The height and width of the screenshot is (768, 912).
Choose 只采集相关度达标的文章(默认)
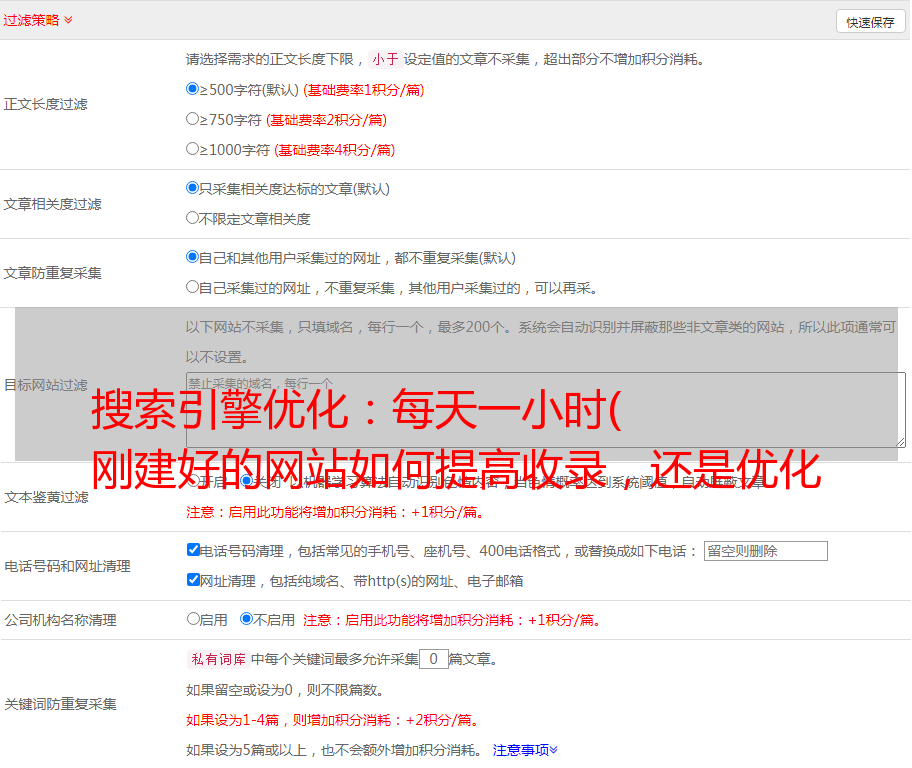click(x=192, y=188)
